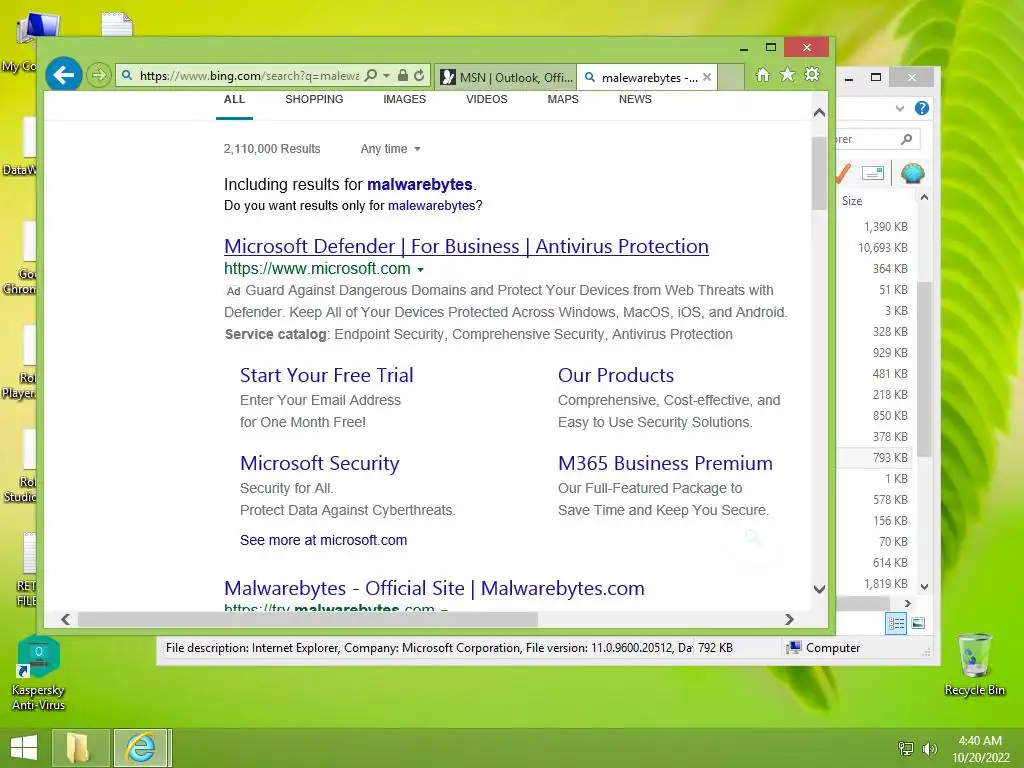Refresh the page with the reload icon
The height and width of the screenshot is (768, 1024).
click(419, 76)
